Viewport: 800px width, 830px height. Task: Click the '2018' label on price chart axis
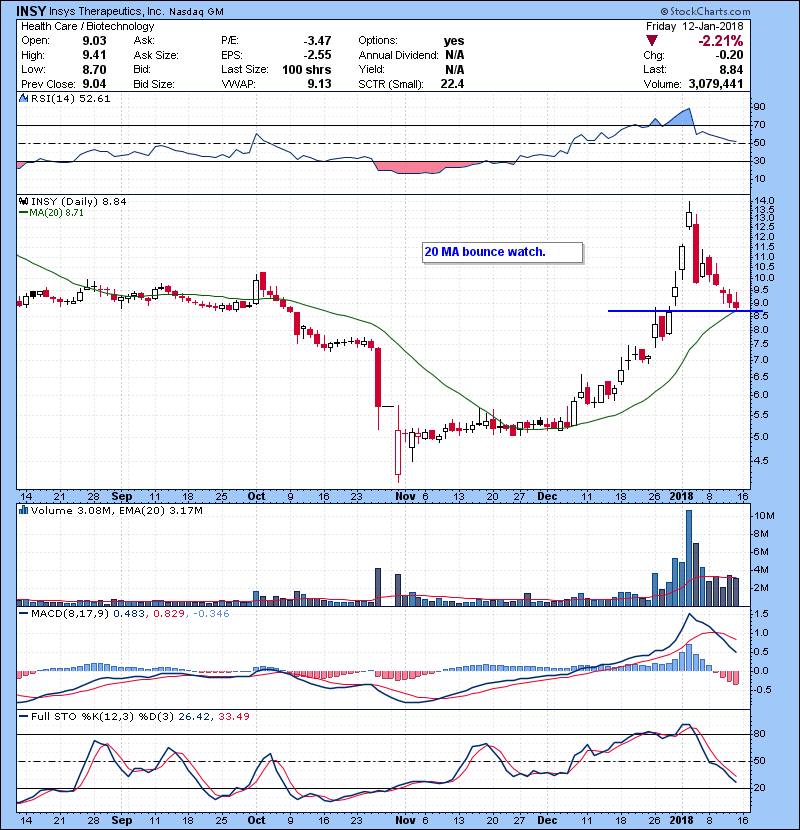[681, 496]
